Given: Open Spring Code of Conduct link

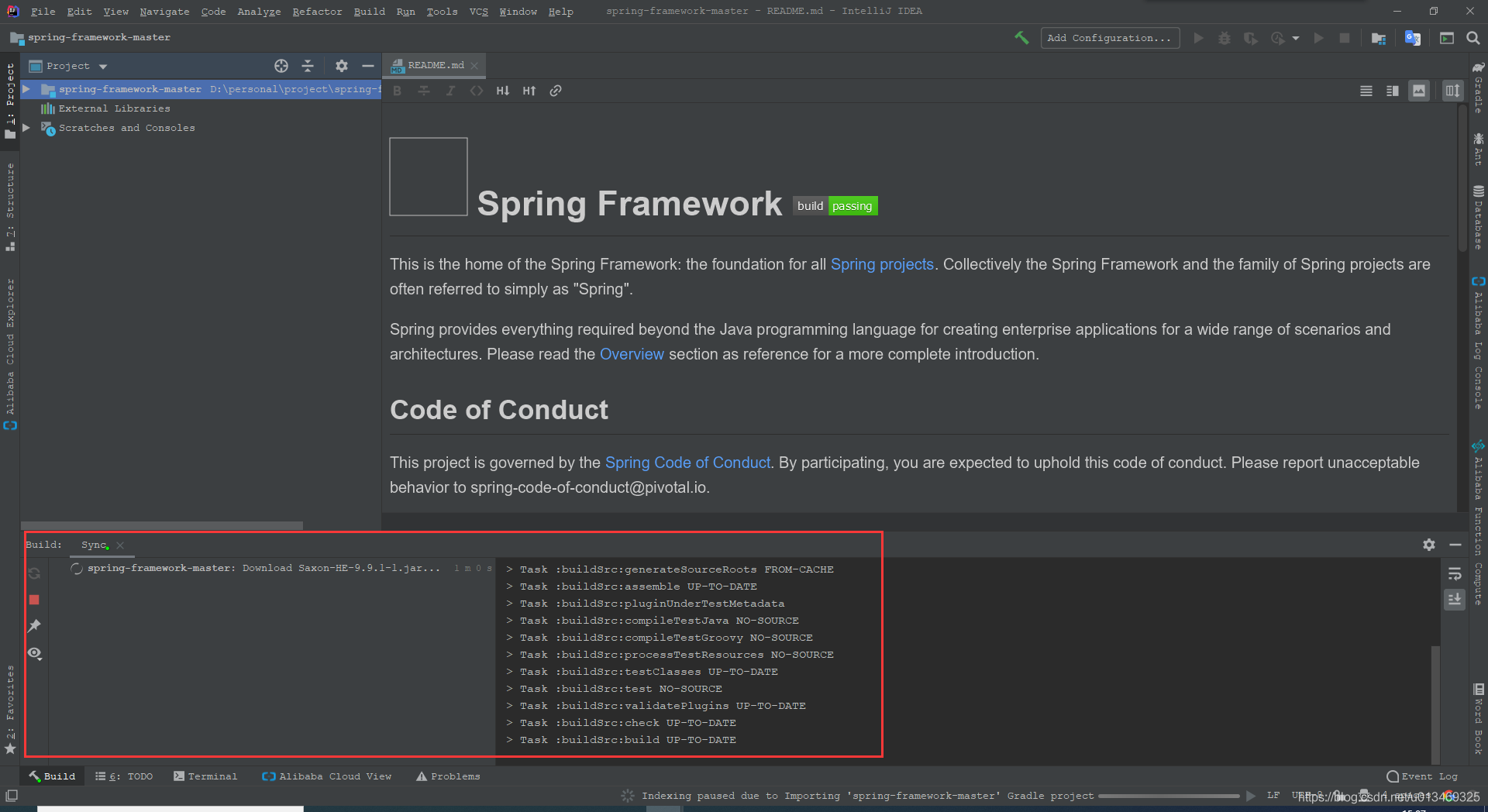Looking at the screenshot, I should pos(687,463).
